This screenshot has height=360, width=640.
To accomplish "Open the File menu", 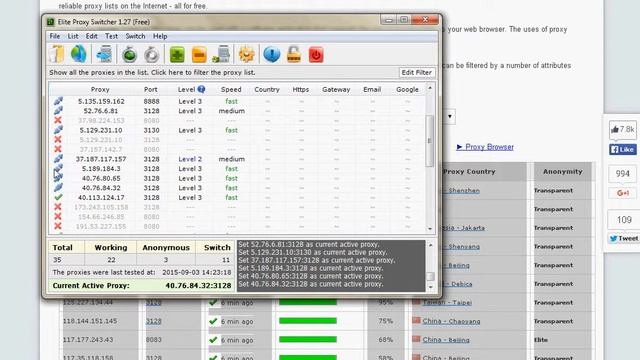I will (55, 36).
